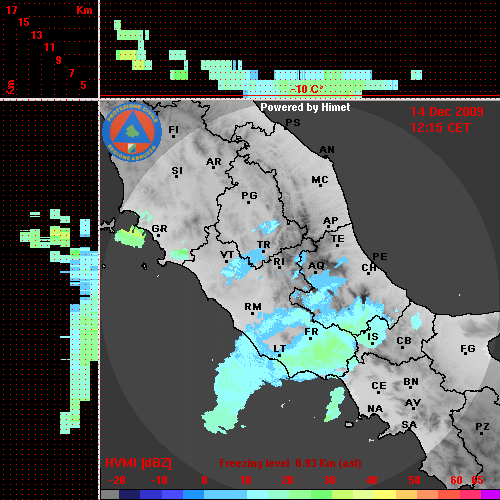Image resolution: width=500 pixels, height=500 pixels.
Task: Click the CH city label
Action: pos(369,268)
